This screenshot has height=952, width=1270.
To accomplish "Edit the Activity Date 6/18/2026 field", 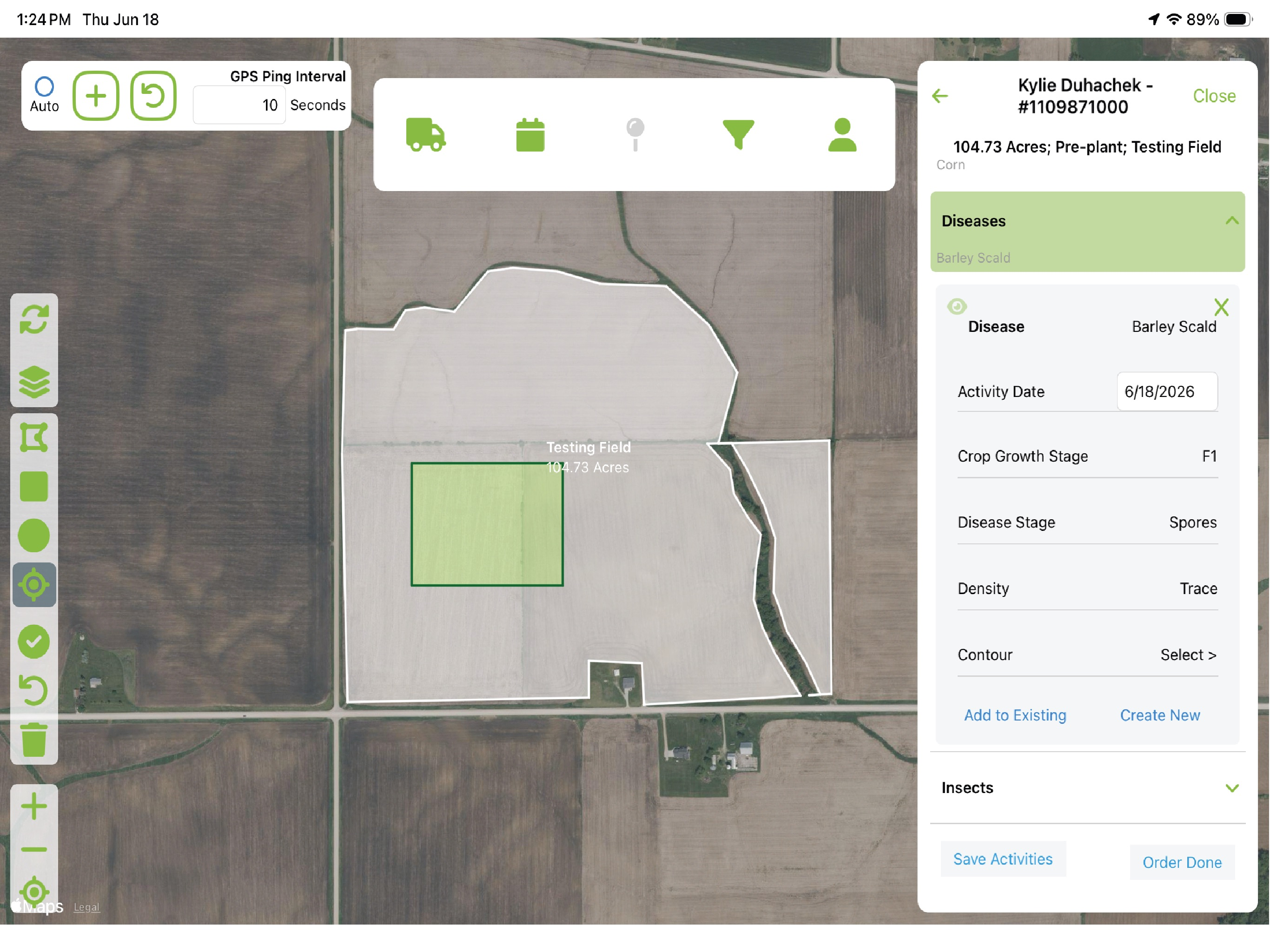I will pos(1167,391).
